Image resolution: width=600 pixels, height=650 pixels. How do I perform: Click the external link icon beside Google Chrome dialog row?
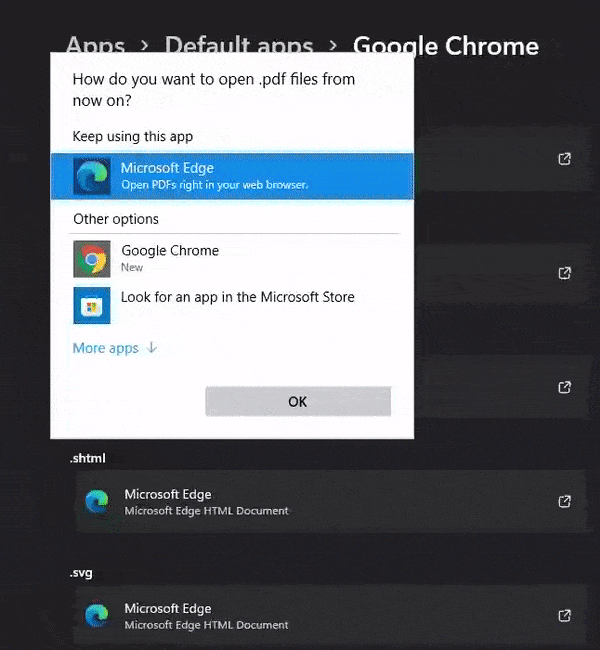(x=564, y=273)
